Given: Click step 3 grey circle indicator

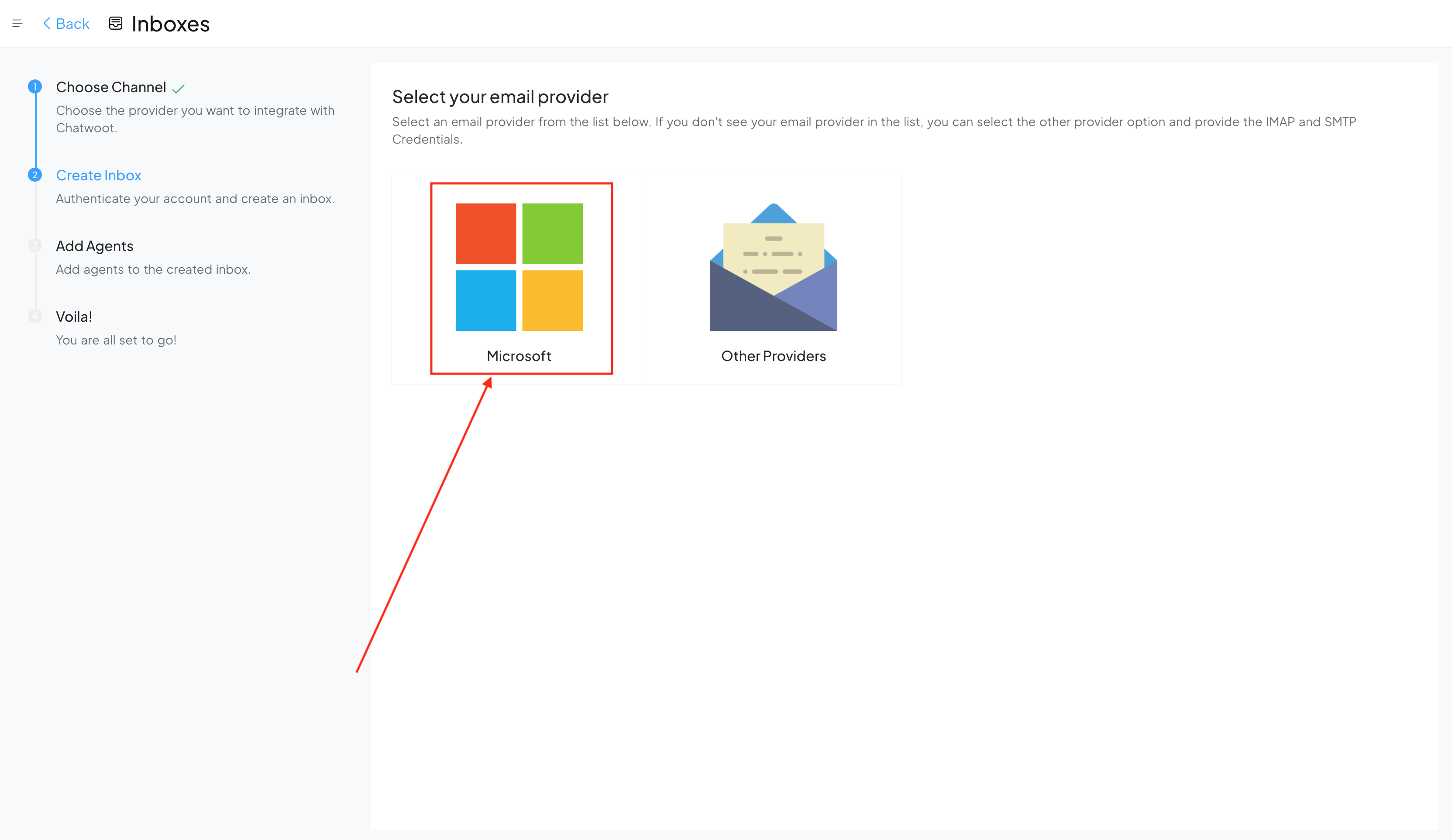Looking at the screenshot, I should [x=35, y=246].
